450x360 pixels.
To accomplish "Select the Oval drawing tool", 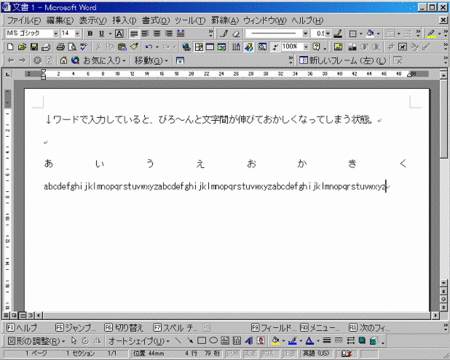I will point(213,341).
